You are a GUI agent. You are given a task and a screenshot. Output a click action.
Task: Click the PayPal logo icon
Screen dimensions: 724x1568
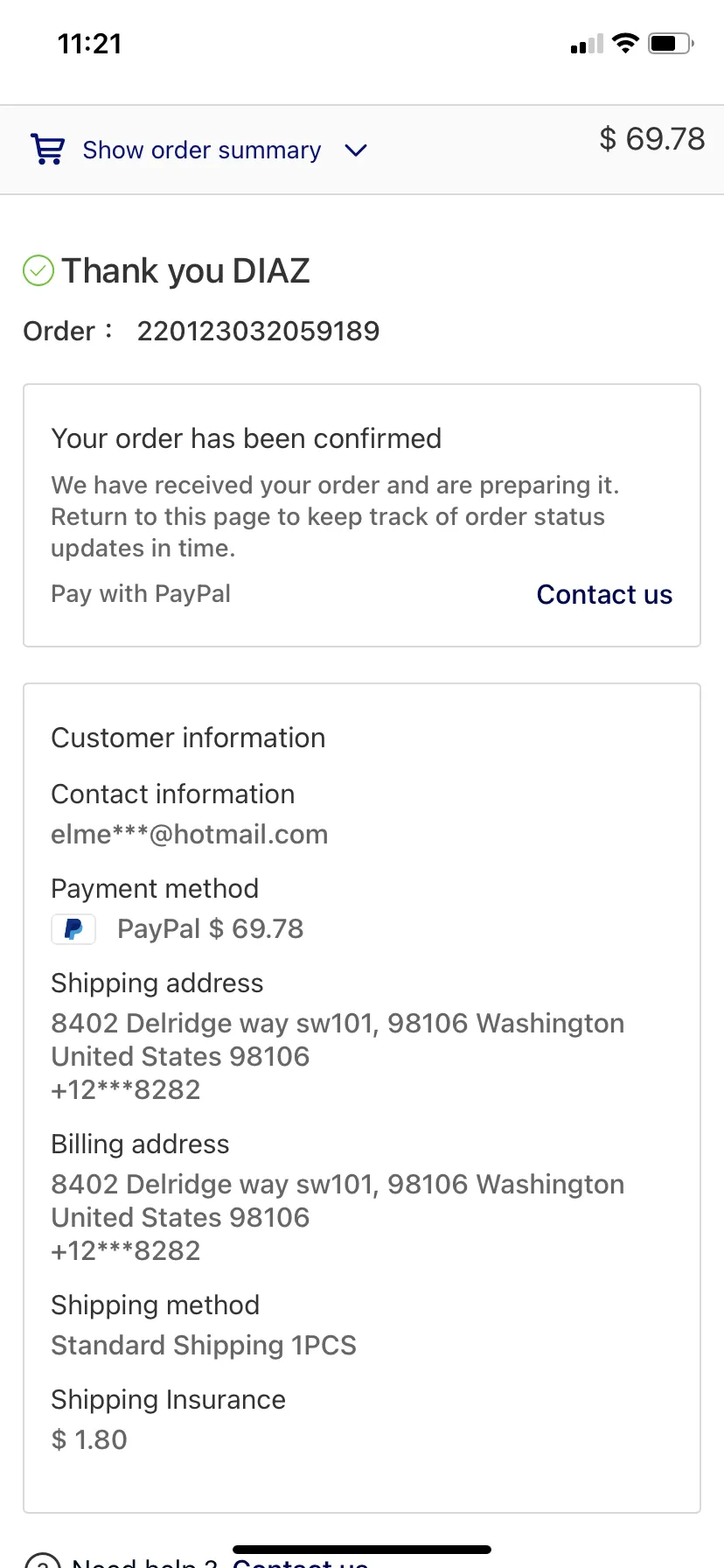pyautogui.click(x=74, y=928)
